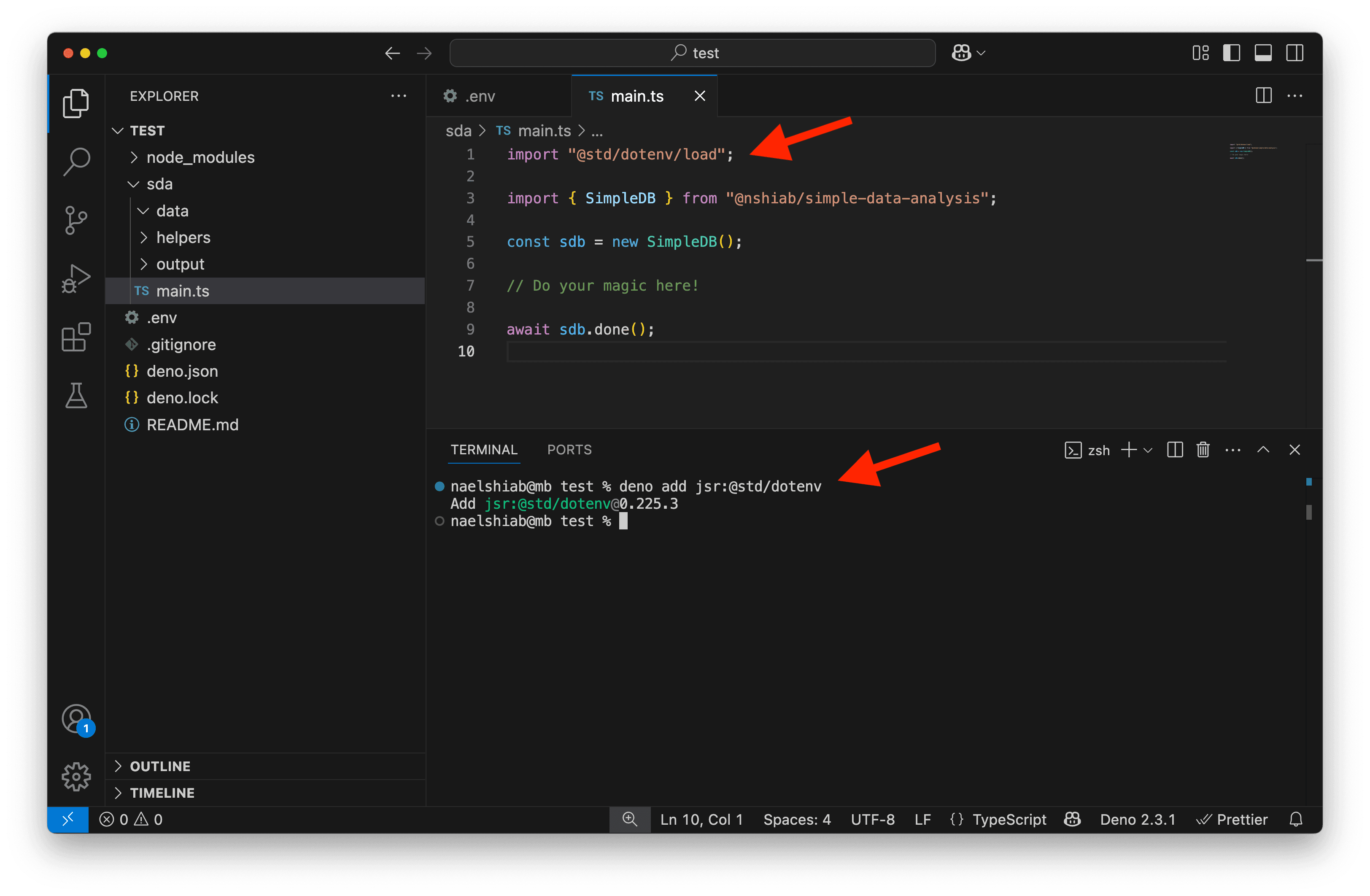Open README.md in the explorer
This screenshot has height=896, width=1370.
(x=265, y=424)
